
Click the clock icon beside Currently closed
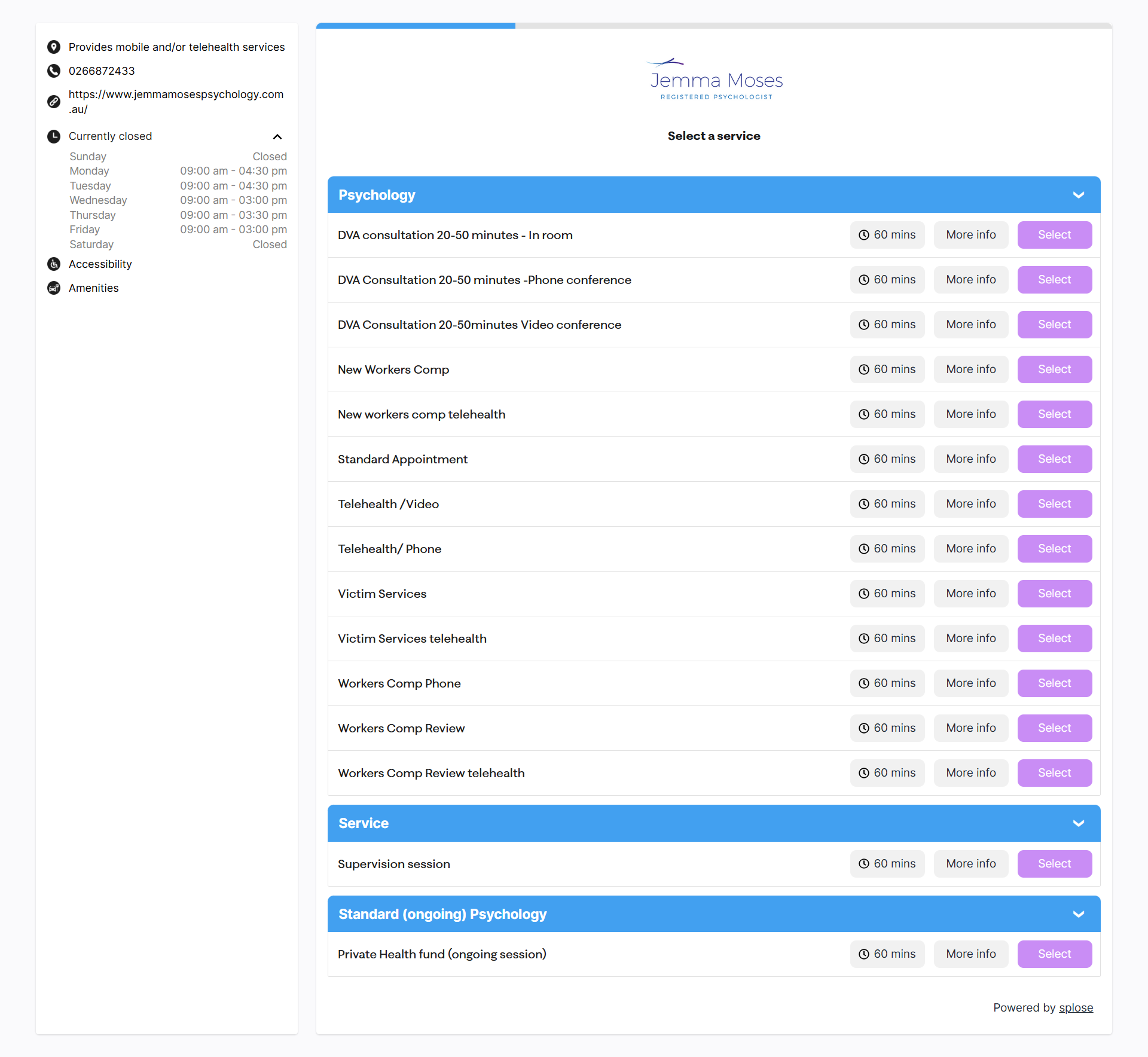[x=54, y=136]
